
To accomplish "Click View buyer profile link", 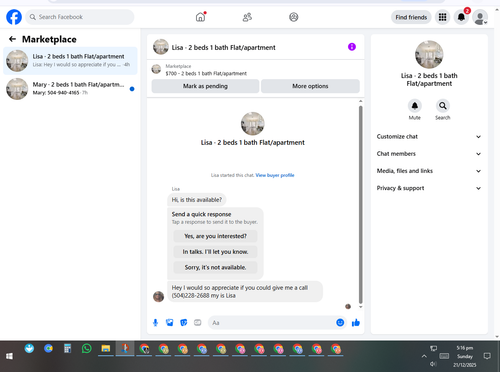I will [x=275, y=175].
